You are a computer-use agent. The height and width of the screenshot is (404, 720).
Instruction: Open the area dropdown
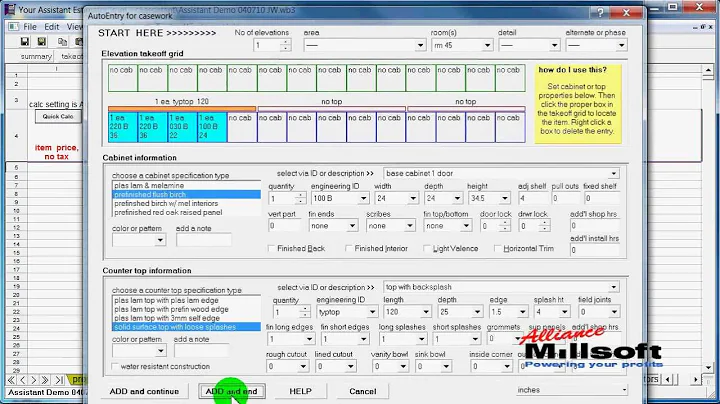click(420, 45)
